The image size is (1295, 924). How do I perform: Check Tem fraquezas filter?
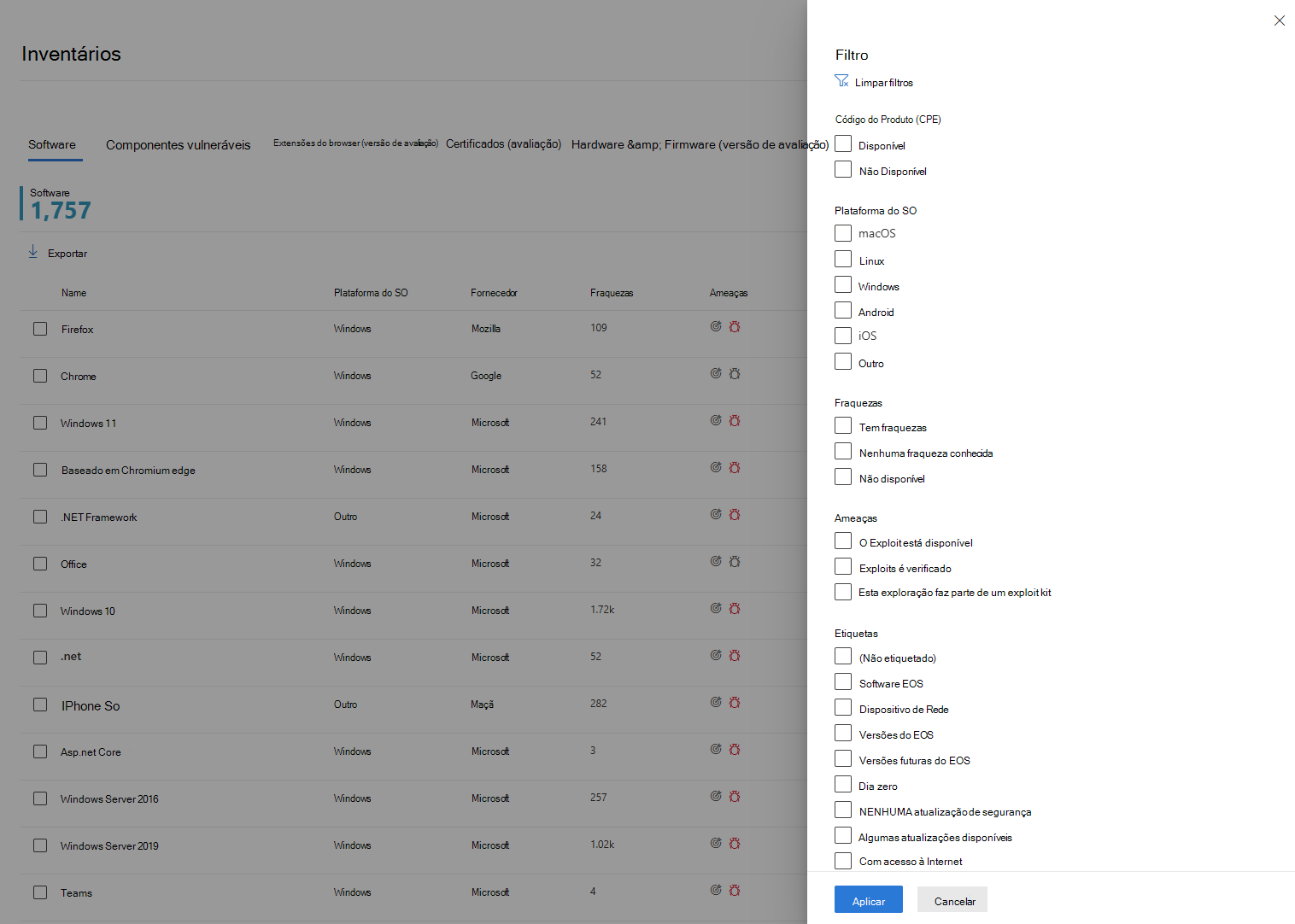coord(843,425)
